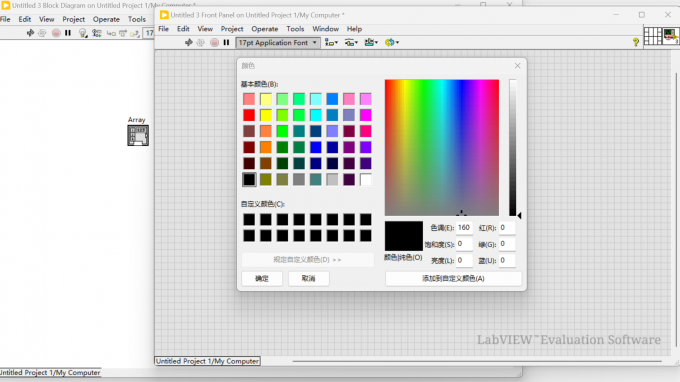680x382 pixels.
Task: Toggle Retain Wire Values in Block Diagram toolbar
Action: pyautogui.click(x=96, y=33)
